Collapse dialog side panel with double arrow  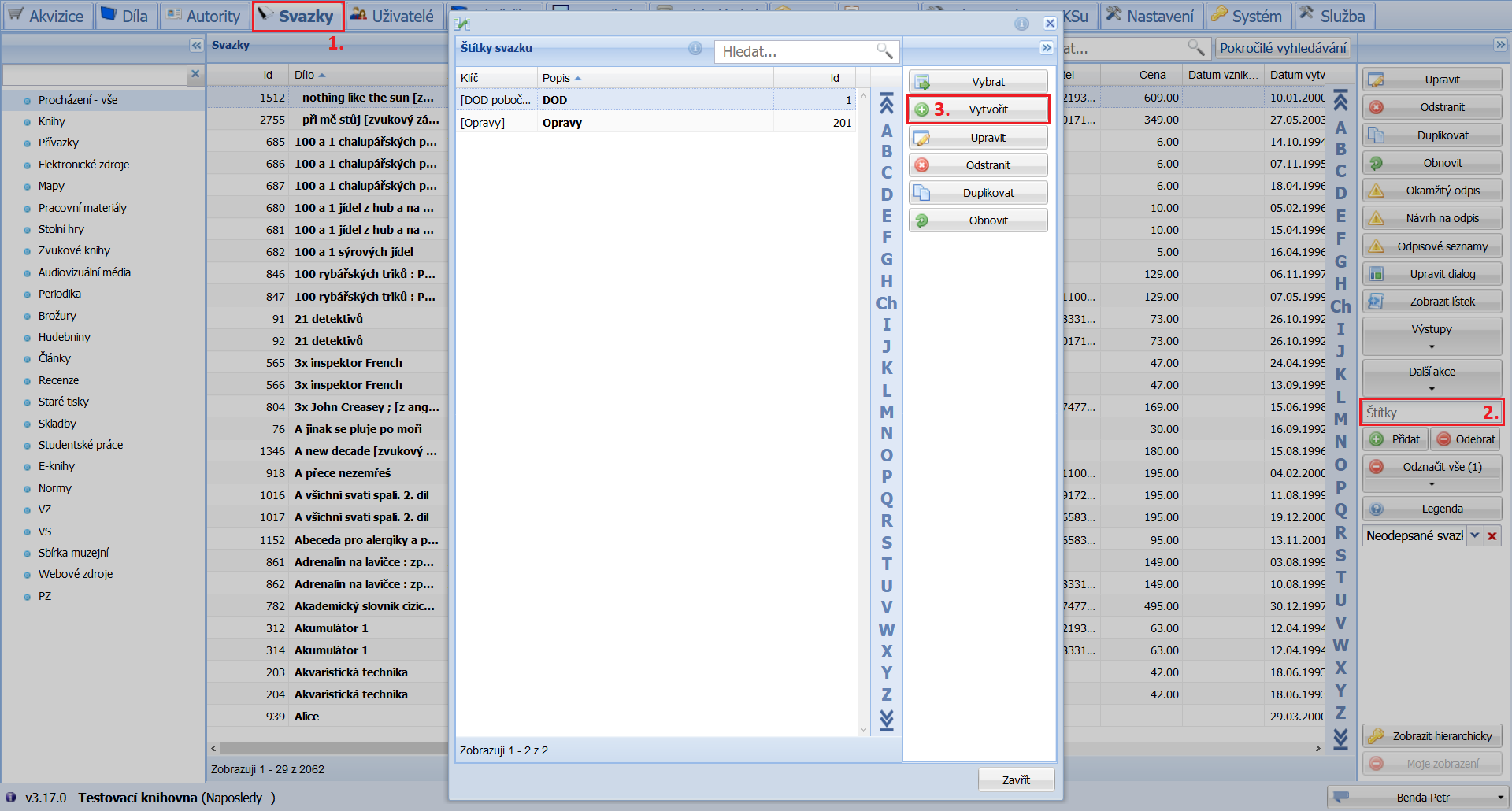[1047, 48]
